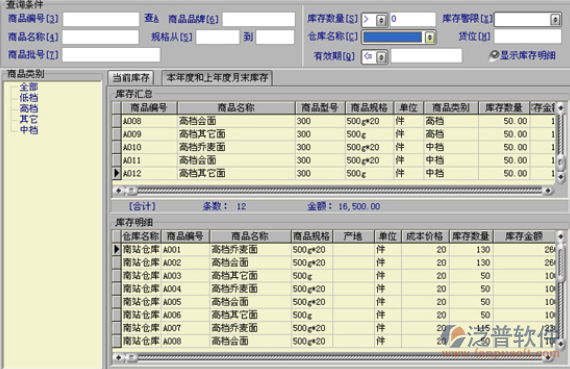The width and height of the screenshot is (570, 369).
Task: Select 全部 in the category tree
Action: (x=29, y=87)
